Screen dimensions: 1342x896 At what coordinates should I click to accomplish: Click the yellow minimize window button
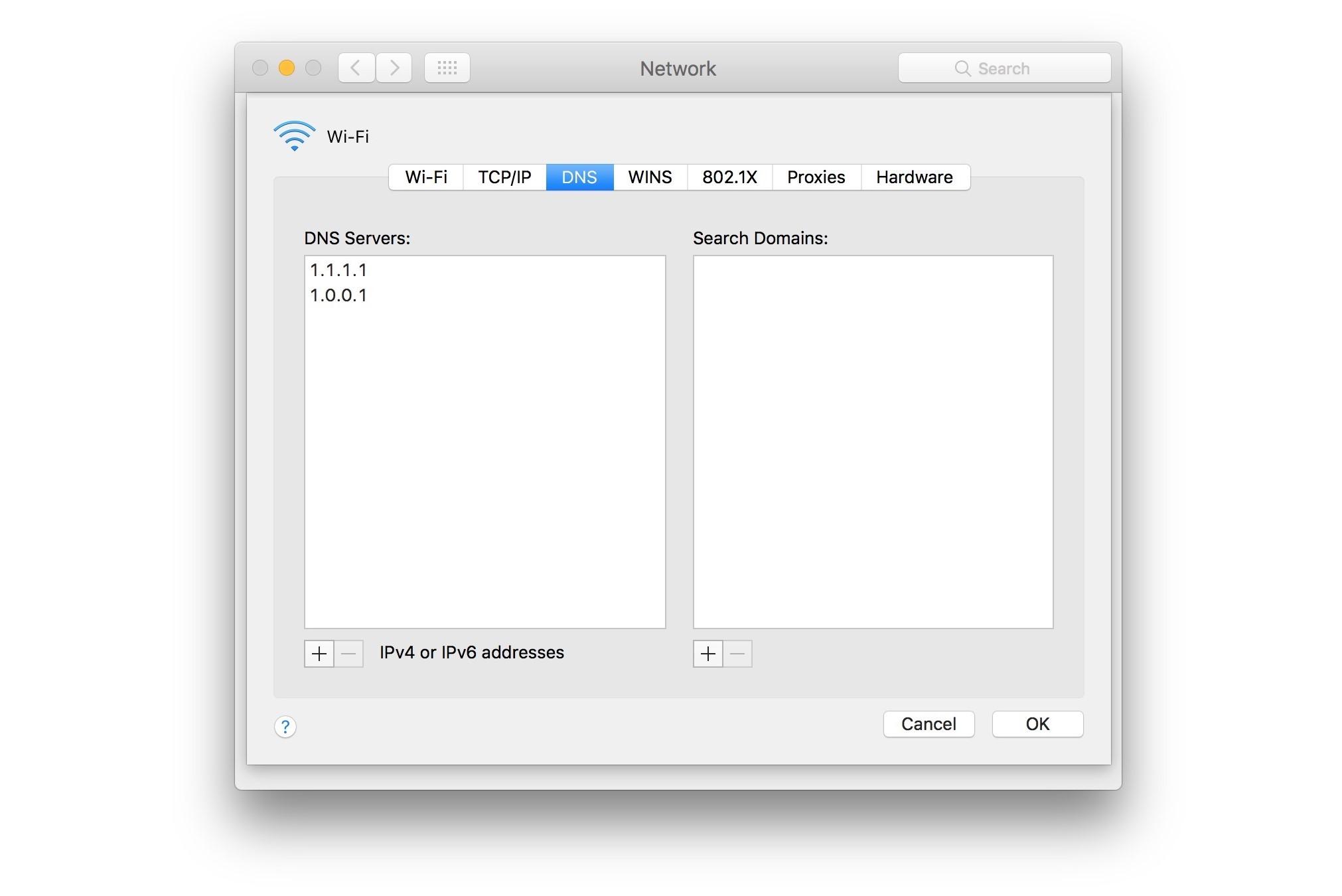(287, 68)
